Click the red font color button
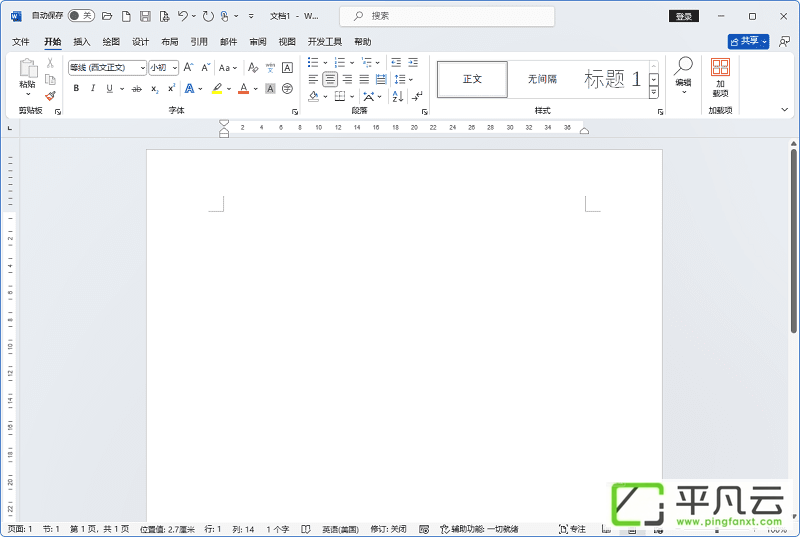 tap(244, 89)
